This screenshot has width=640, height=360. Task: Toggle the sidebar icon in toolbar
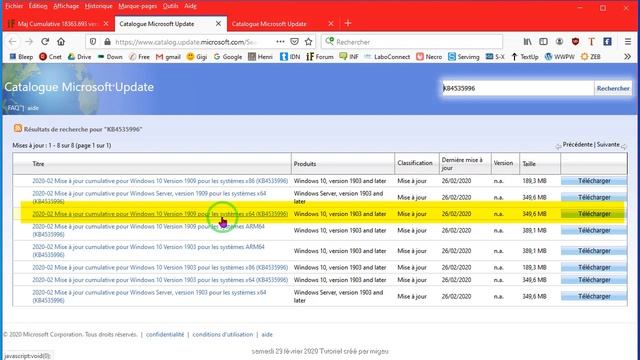pyautogui.click(x=543, y=42)
